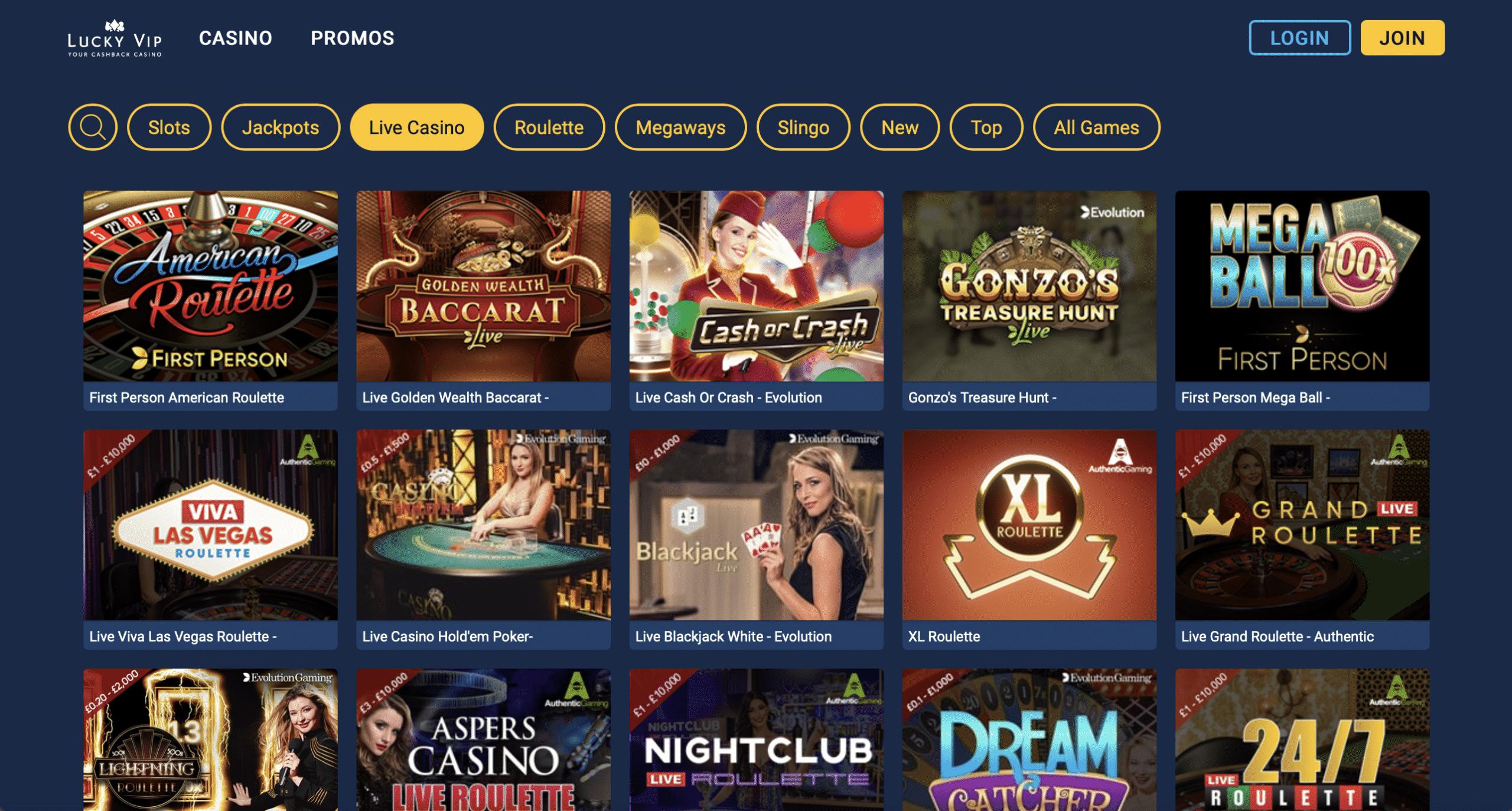Open the PROMOS menu item
The width and height of the screenshot is (1512, 811).
tap(353, 38)
